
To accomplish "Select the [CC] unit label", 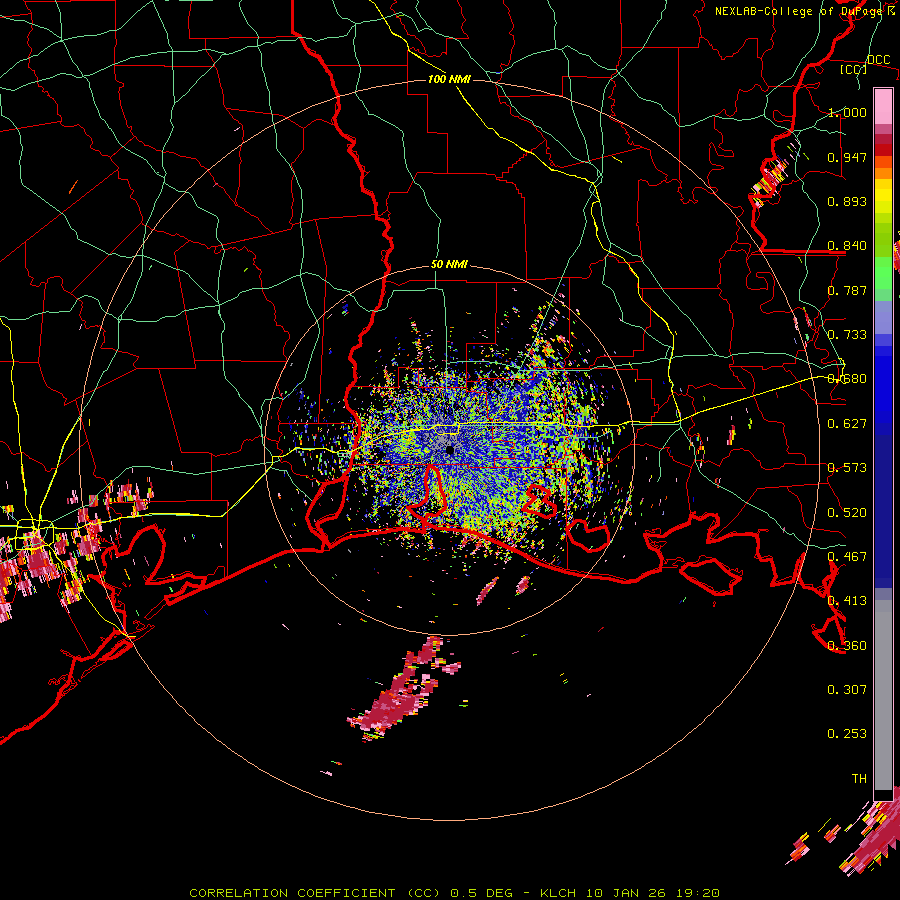I will click(853, 69).
